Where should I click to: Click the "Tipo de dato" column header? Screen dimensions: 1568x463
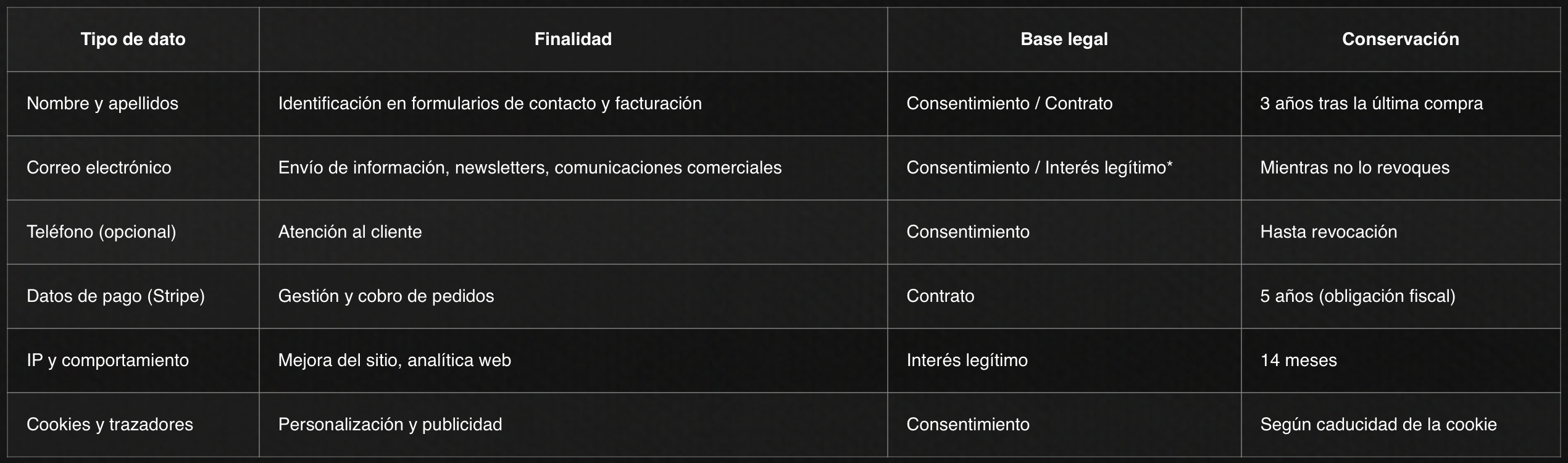pyautogui.click(x=133, y=40)
